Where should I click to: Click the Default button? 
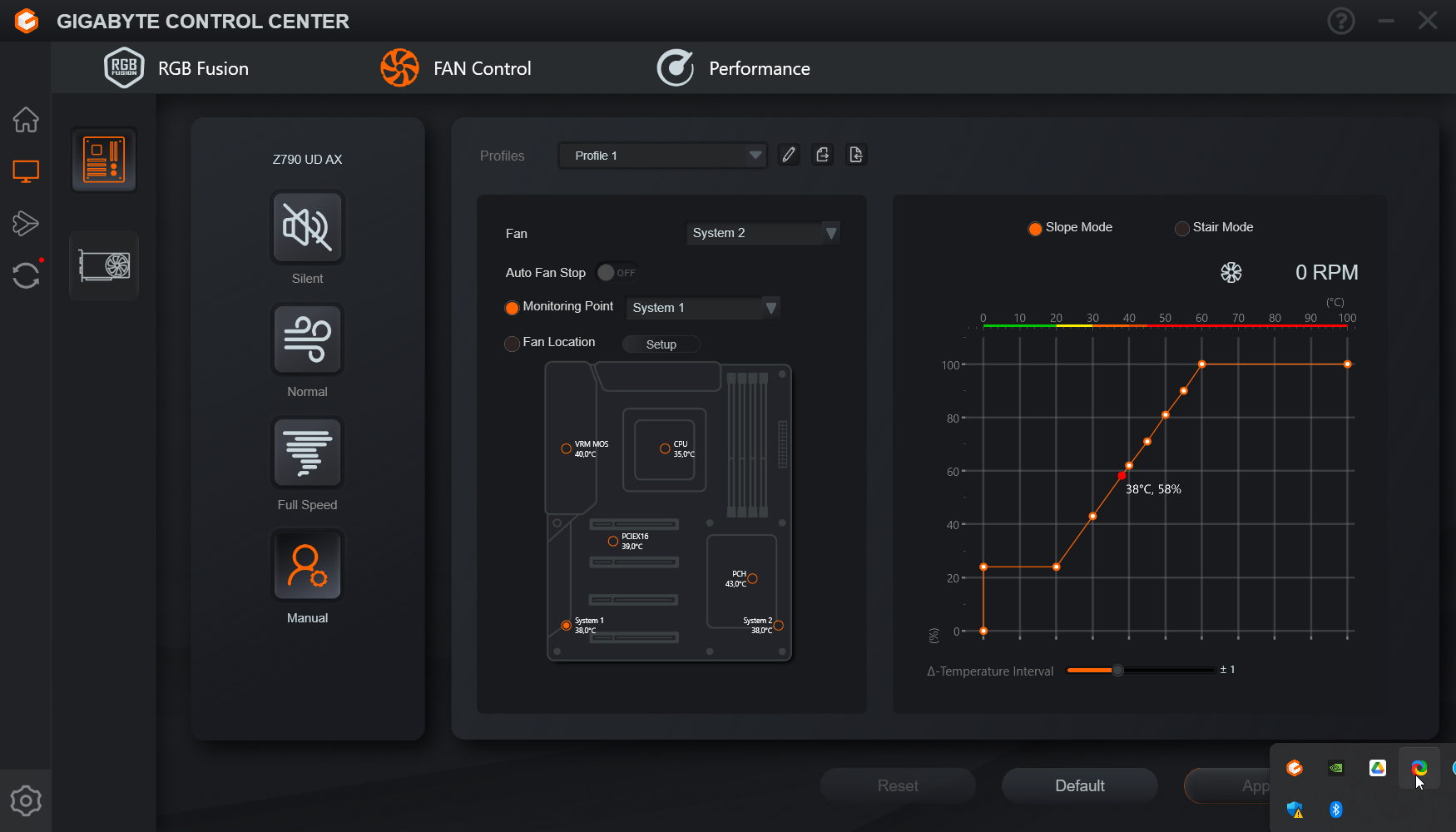(1079, 785)
